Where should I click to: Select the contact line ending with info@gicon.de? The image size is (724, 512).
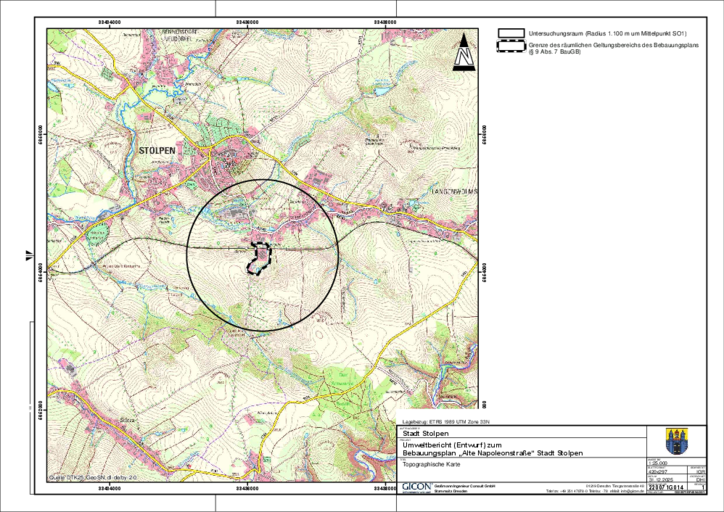click(x=595, y=491)
